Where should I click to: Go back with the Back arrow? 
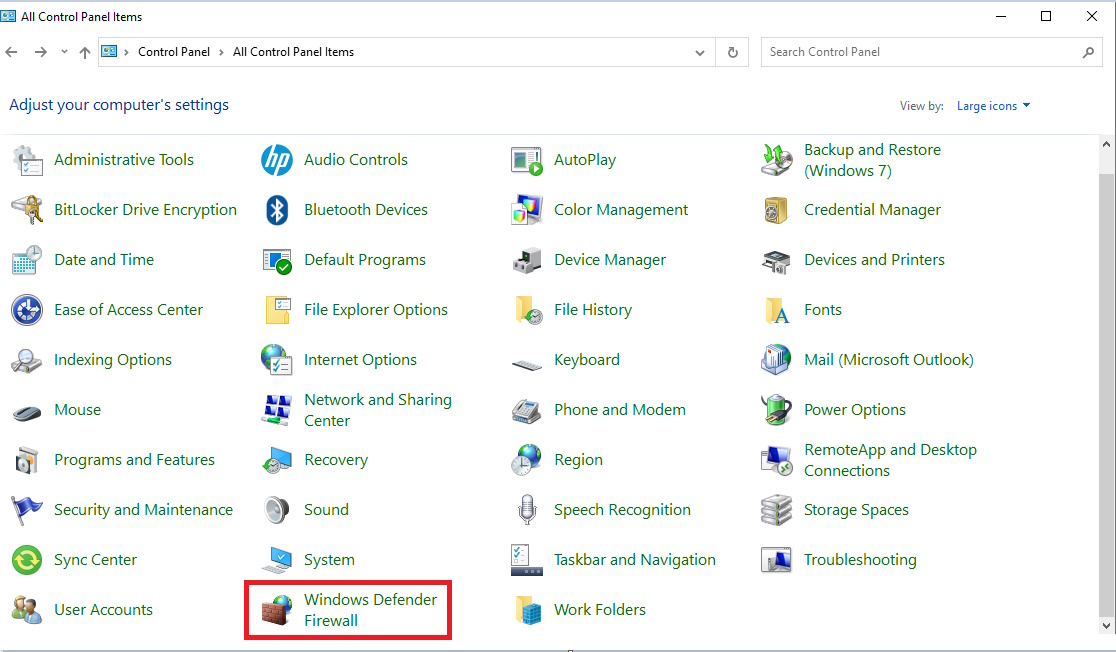tap(11, 52)
